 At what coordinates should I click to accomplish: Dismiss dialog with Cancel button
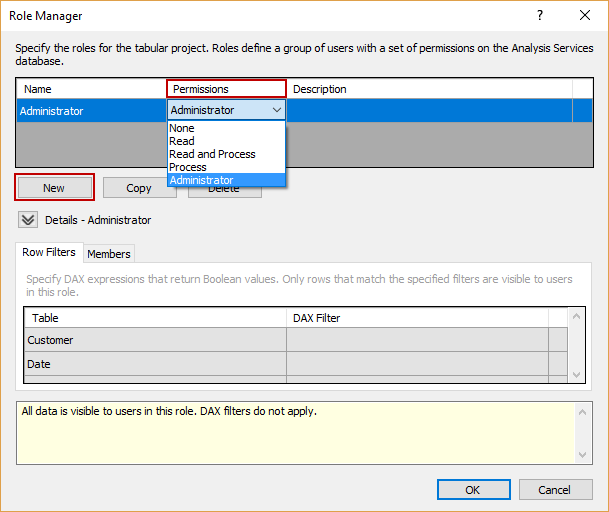click(x=554, y=490)
